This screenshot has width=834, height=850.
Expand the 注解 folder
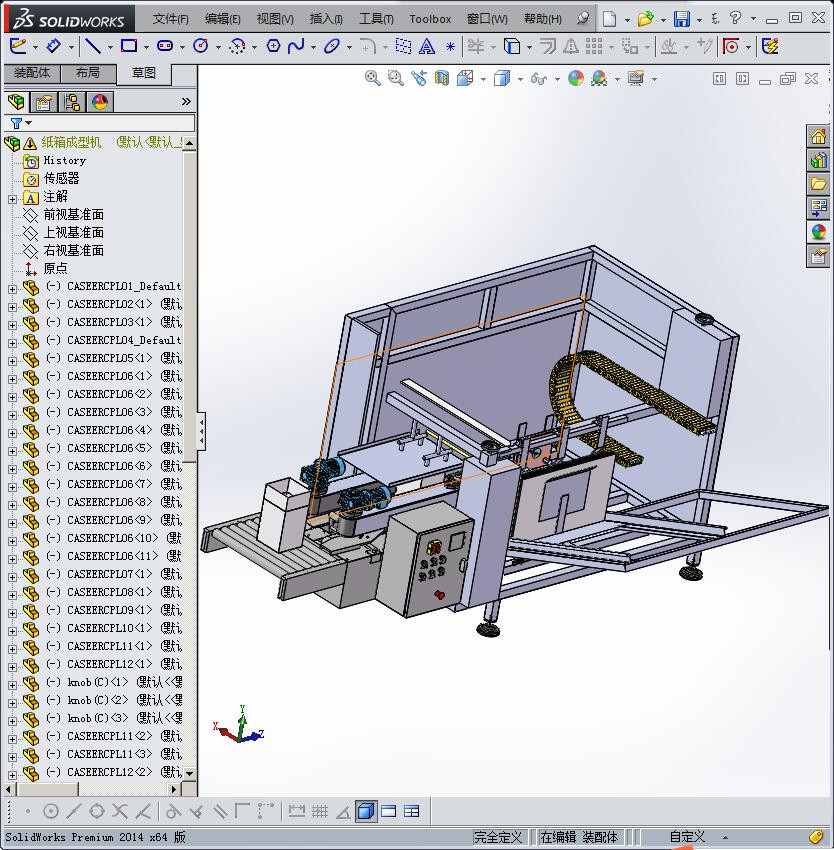tap(12, 199)
